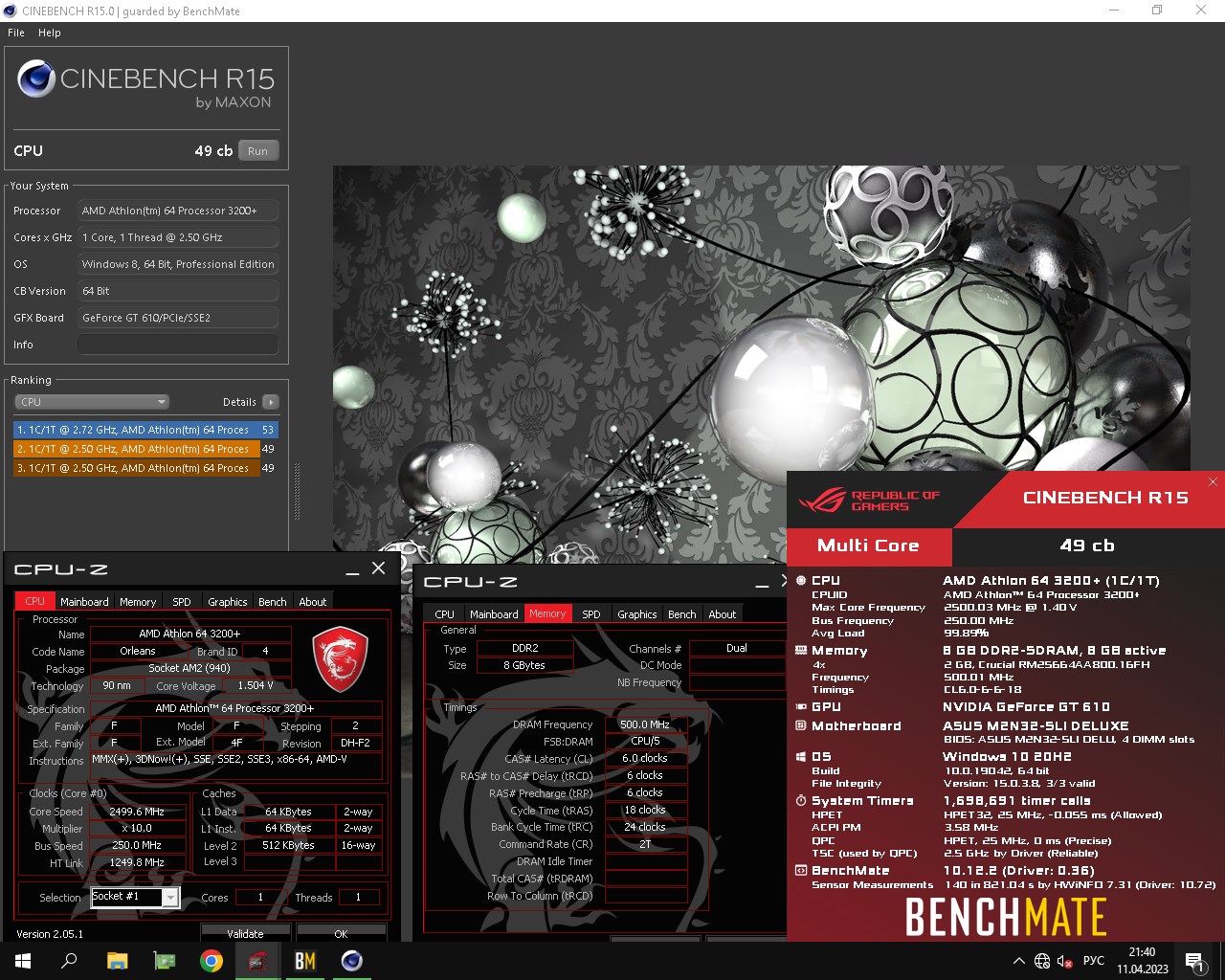Open Graphics tab in right CPU-Z window

[x=637, y=614]
